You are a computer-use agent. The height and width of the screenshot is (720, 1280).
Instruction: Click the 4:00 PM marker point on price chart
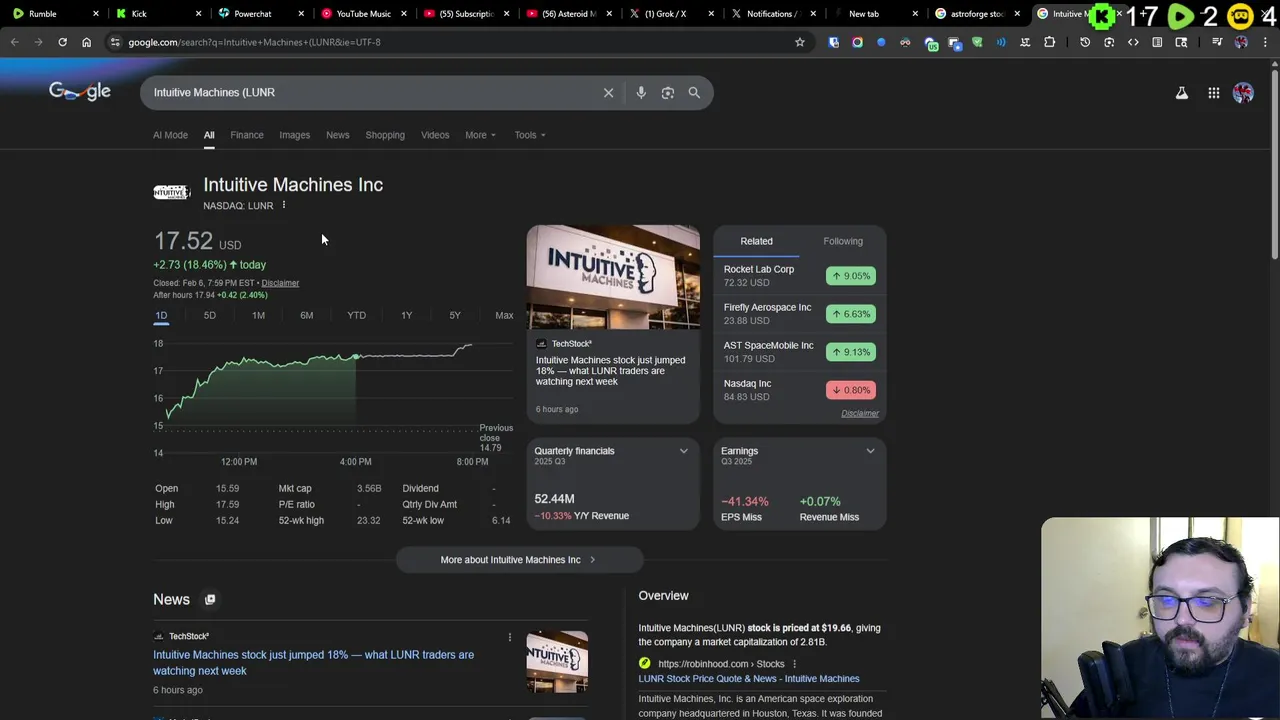coord(356,357)
